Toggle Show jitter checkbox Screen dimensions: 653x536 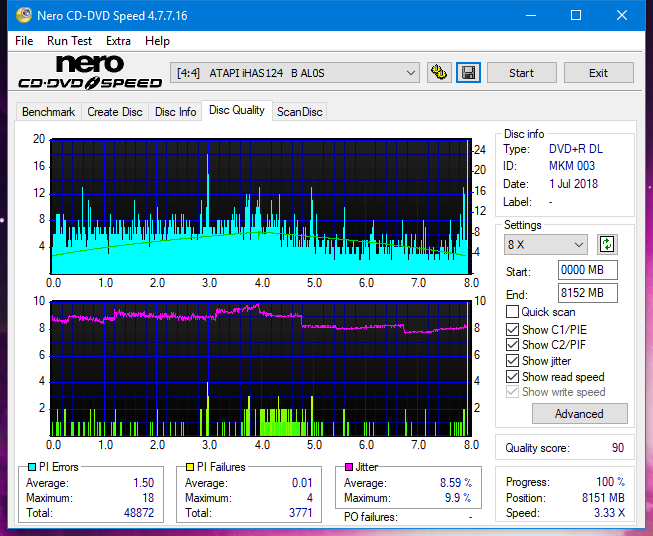512,361
